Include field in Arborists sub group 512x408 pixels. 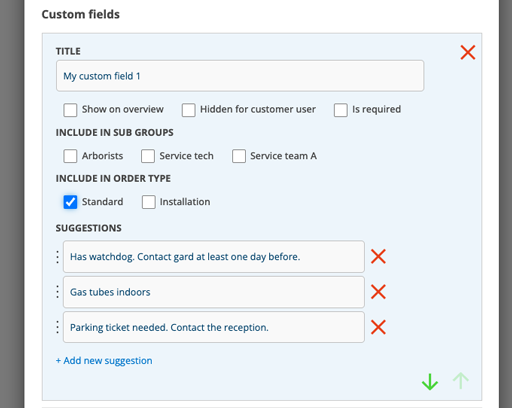point(70,156)
